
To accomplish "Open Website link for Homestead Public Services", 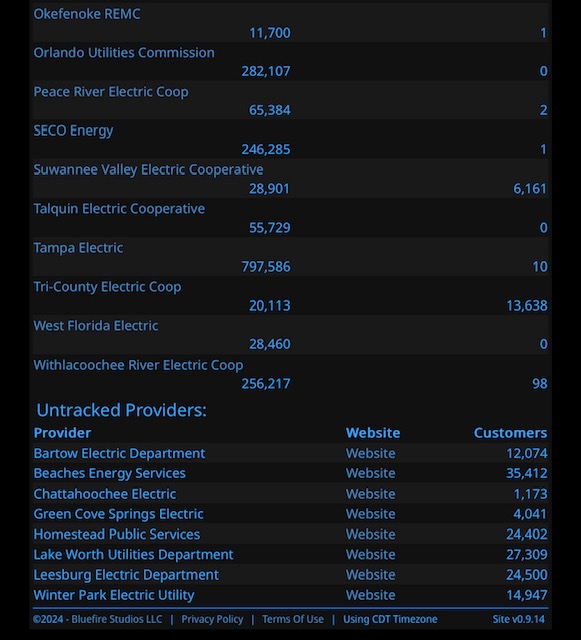I will pos(370,534).
